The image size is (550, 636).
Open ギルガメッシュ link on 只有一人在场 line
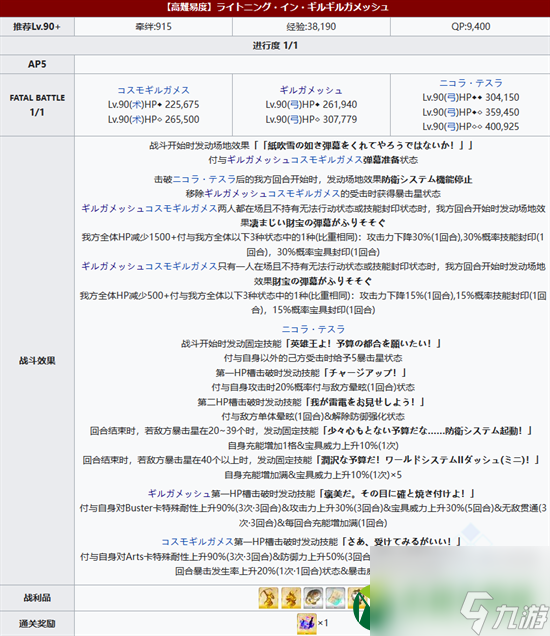(x=113, y=266)
